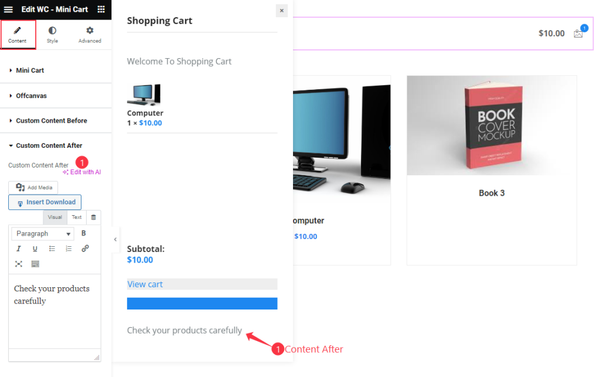Open the hamburger menu in Elementor header

coord(8,9)
